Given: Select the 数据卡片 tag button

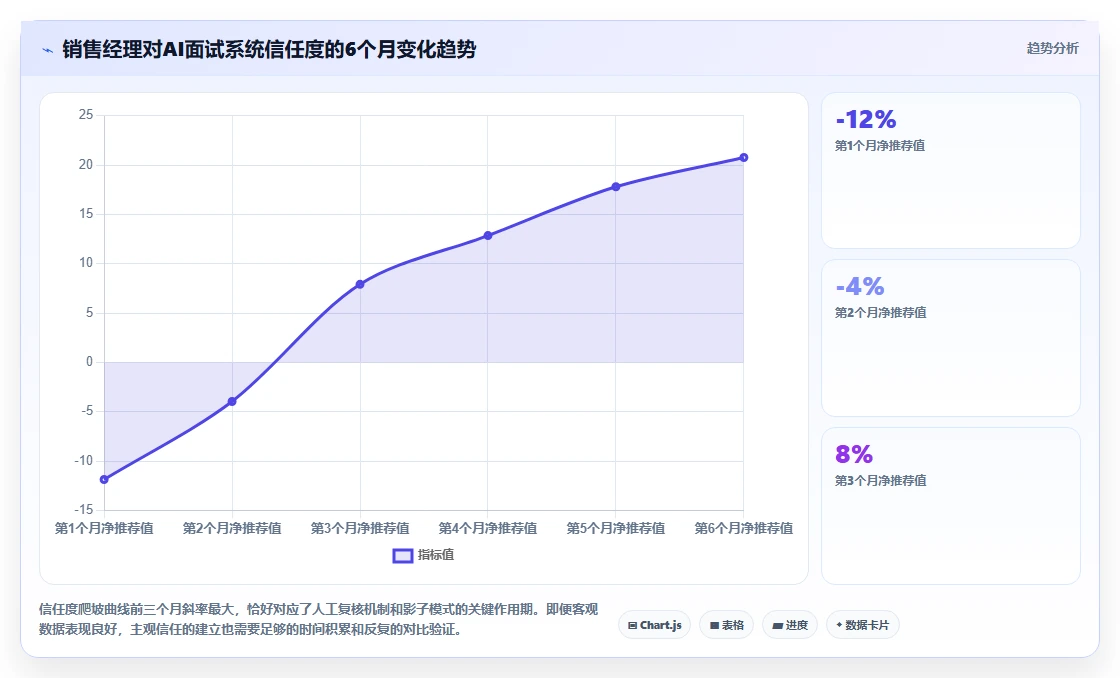Looking at the screenshot, I should pyautogui.click(x=863, y=625).
